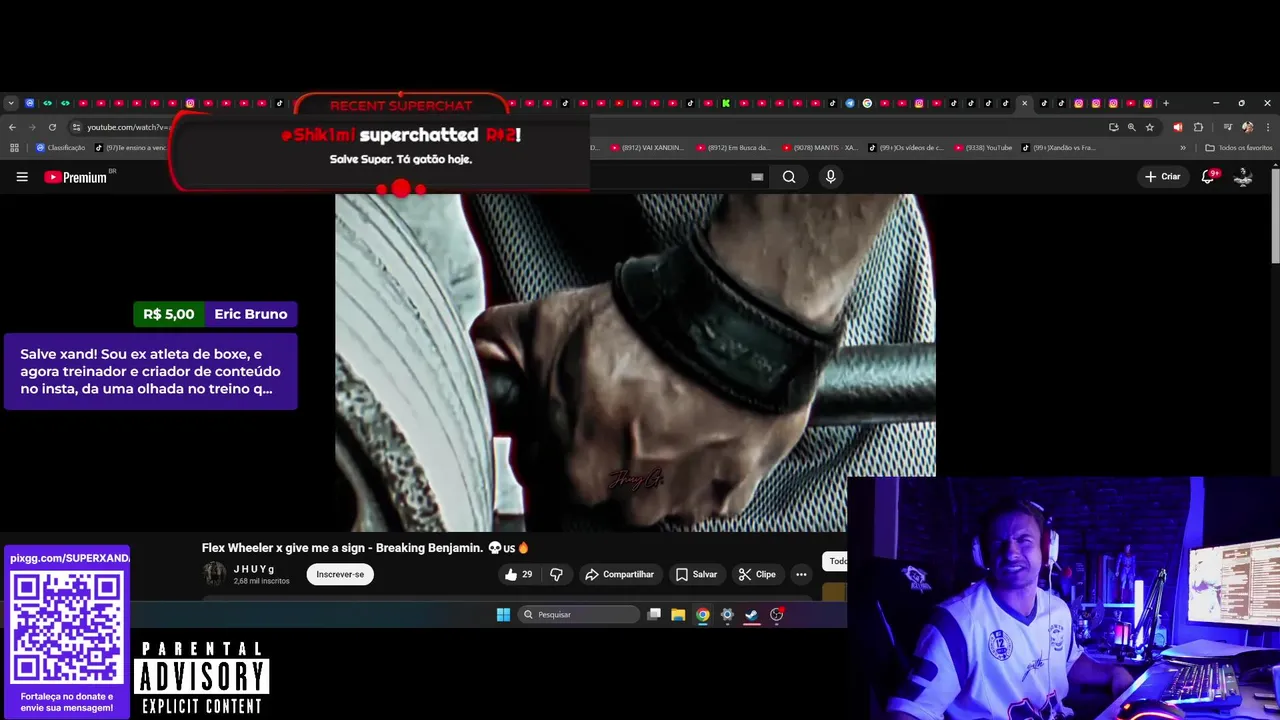The width and height of the screenshot is (1280, 720).
Task: Go back with the browser back arrow
Action: pos(12,127)
